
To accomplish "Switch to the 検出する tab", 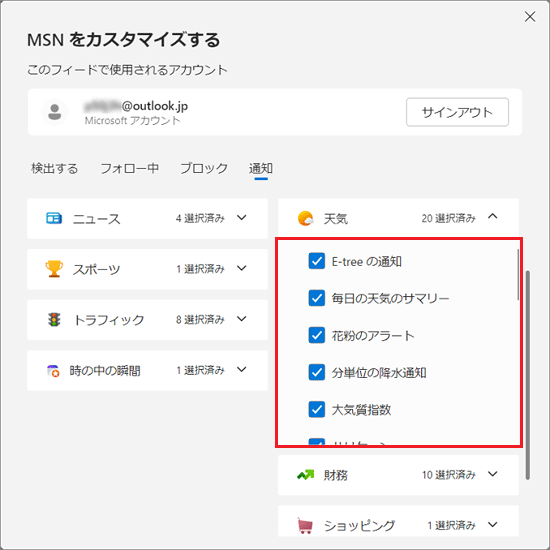I will tap(54, 168).
